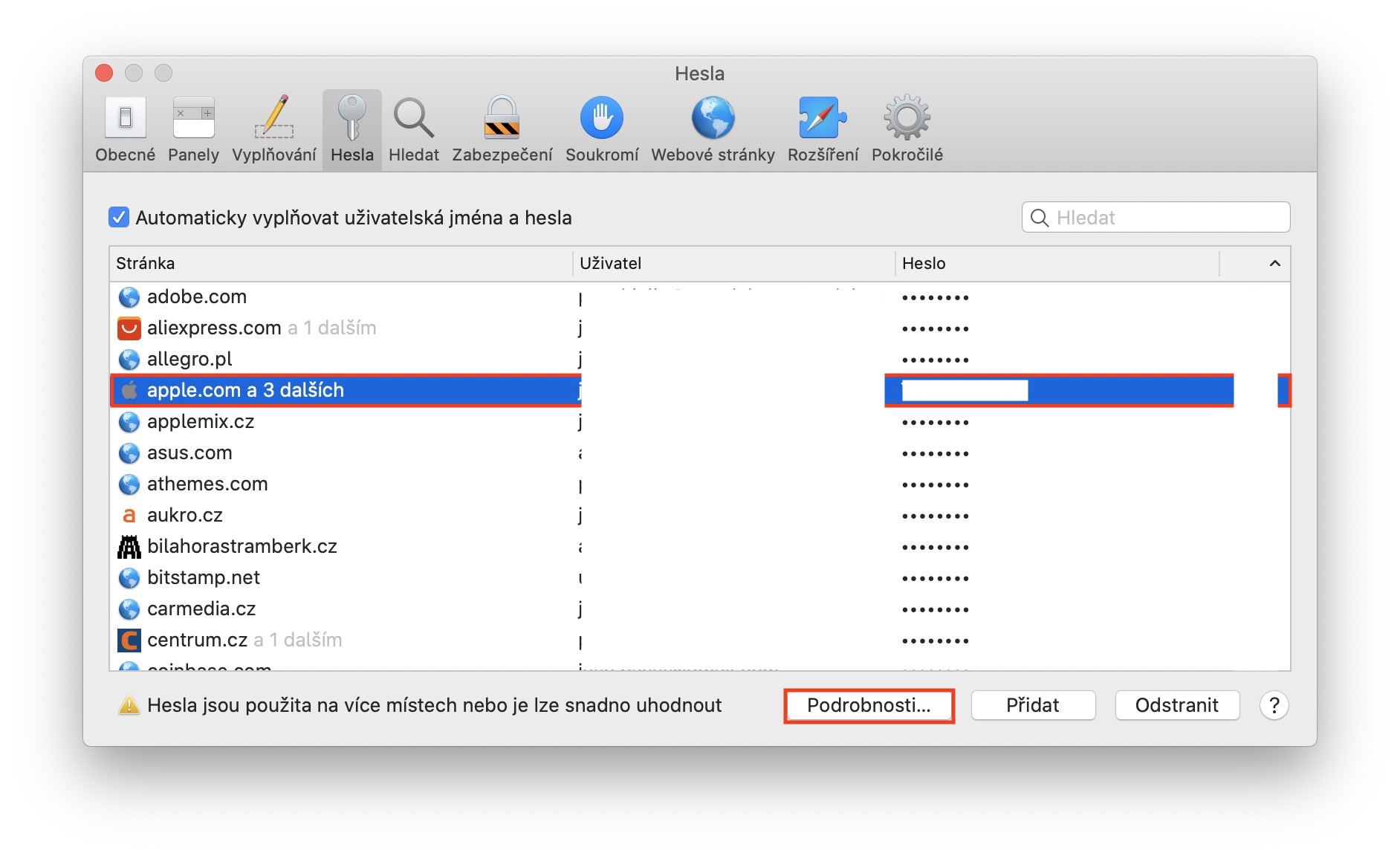This screenshot has width=1400, height=856.
Task: Open the Soukromí hand icon
Action: pos(602,117)
